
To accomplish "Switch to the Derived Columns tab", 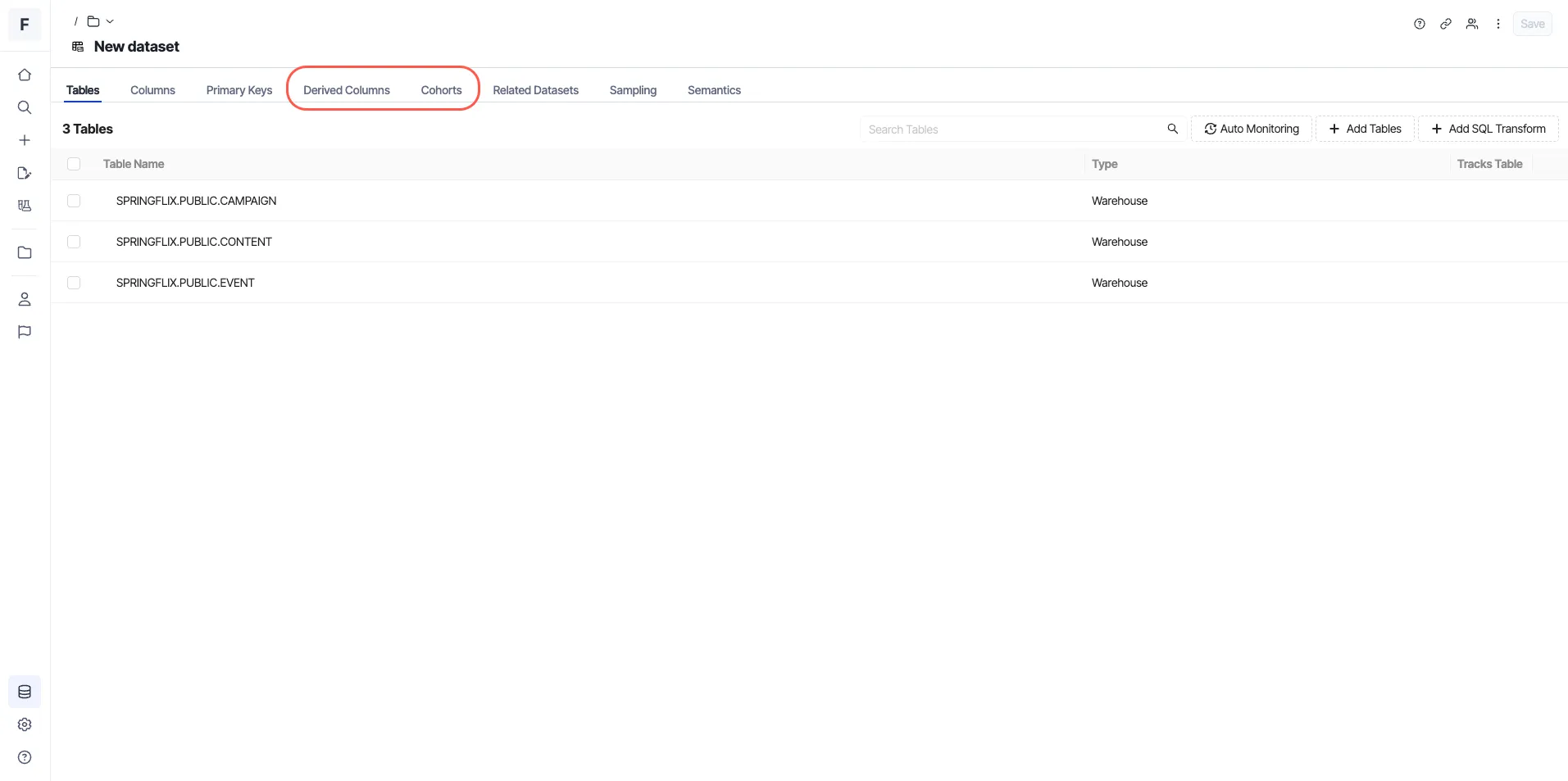I will (347, 90).
